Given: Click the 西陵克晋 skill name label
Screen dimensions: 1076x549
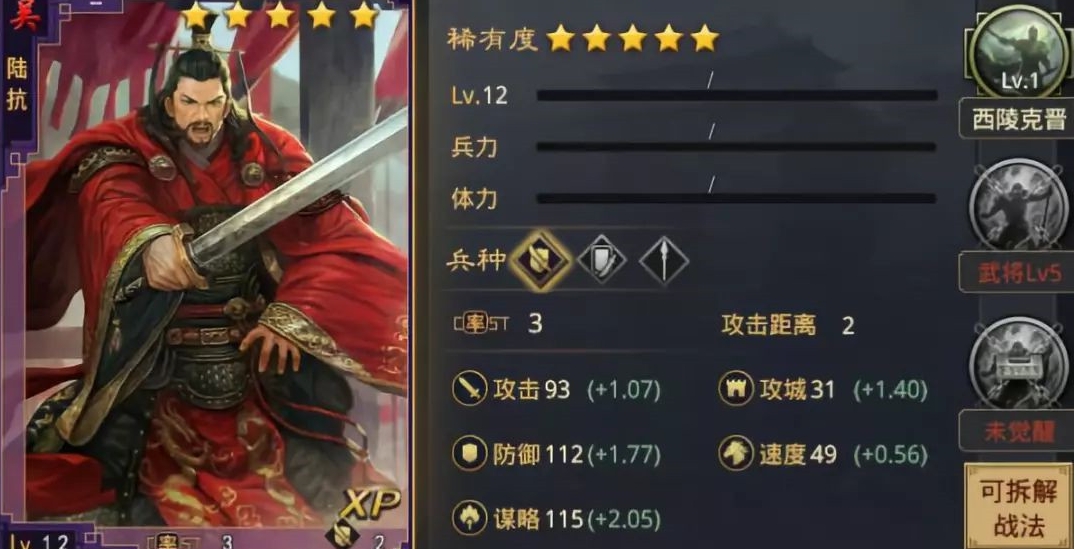Looking at the screenshot, I should click(1018, 119).
